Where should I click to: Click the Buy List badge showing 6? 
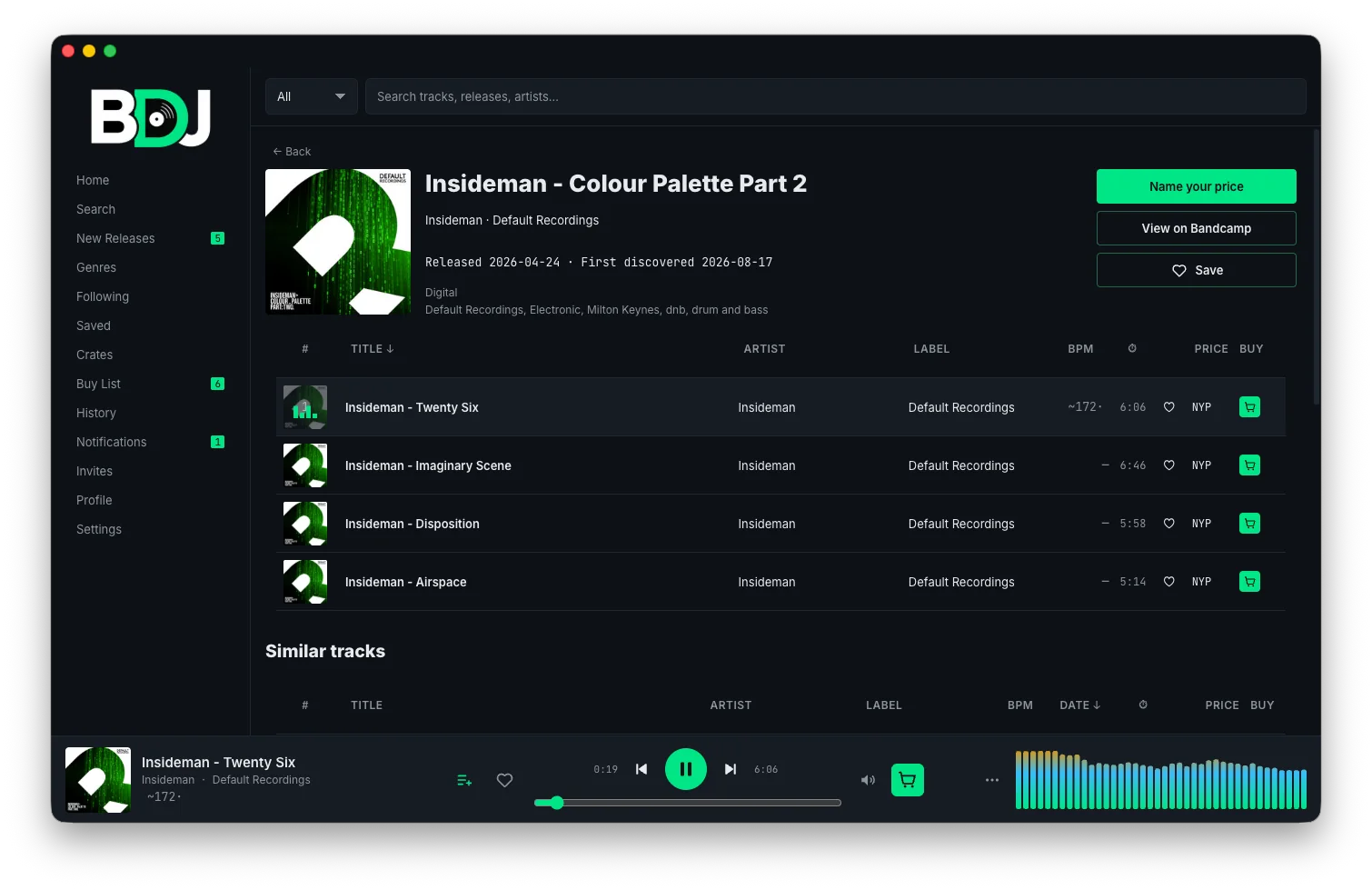(x=217, y=384)
